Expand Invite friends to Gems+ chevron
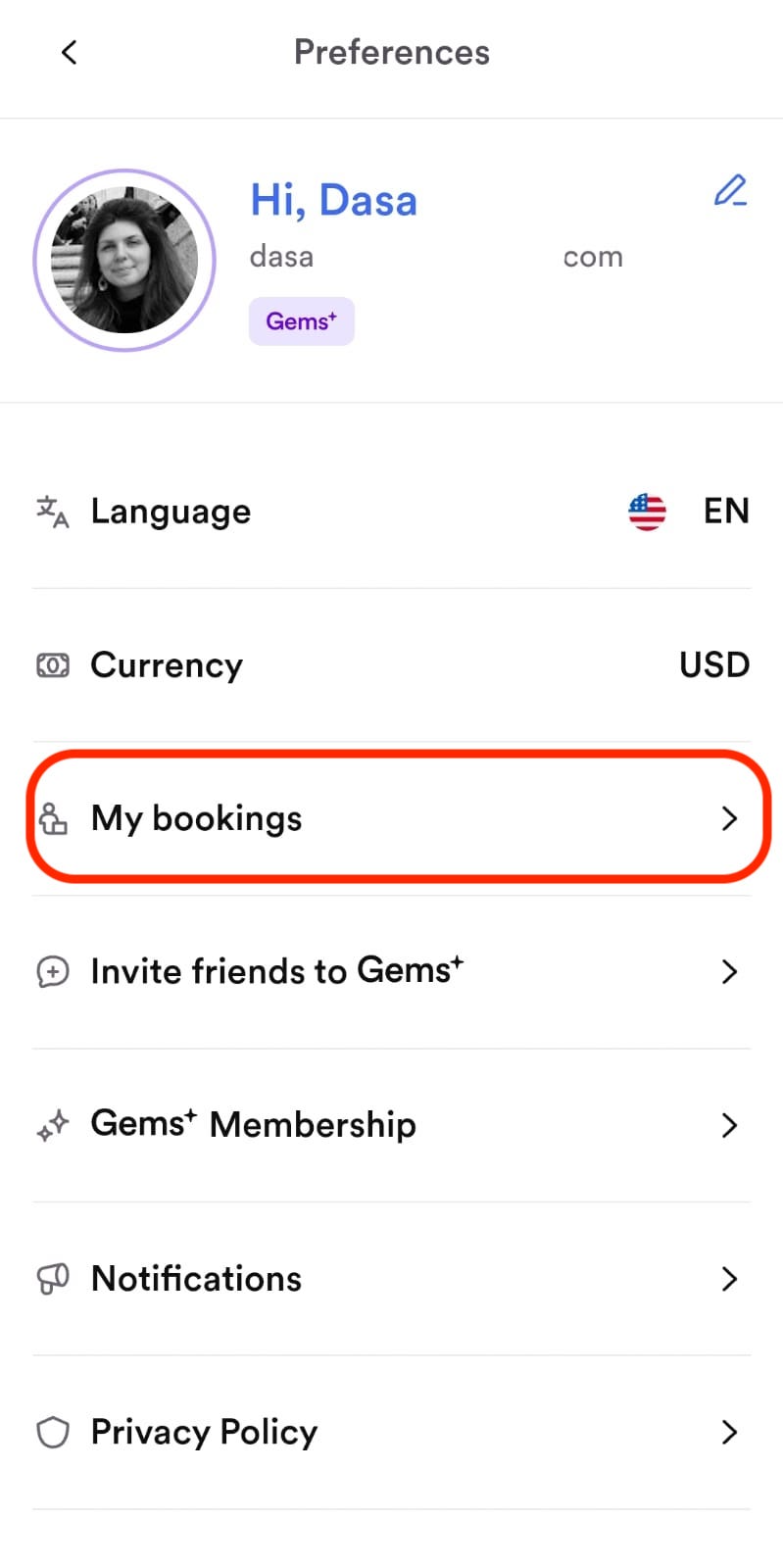Screen dimensions: 783x1568 (x=729, y=971)
